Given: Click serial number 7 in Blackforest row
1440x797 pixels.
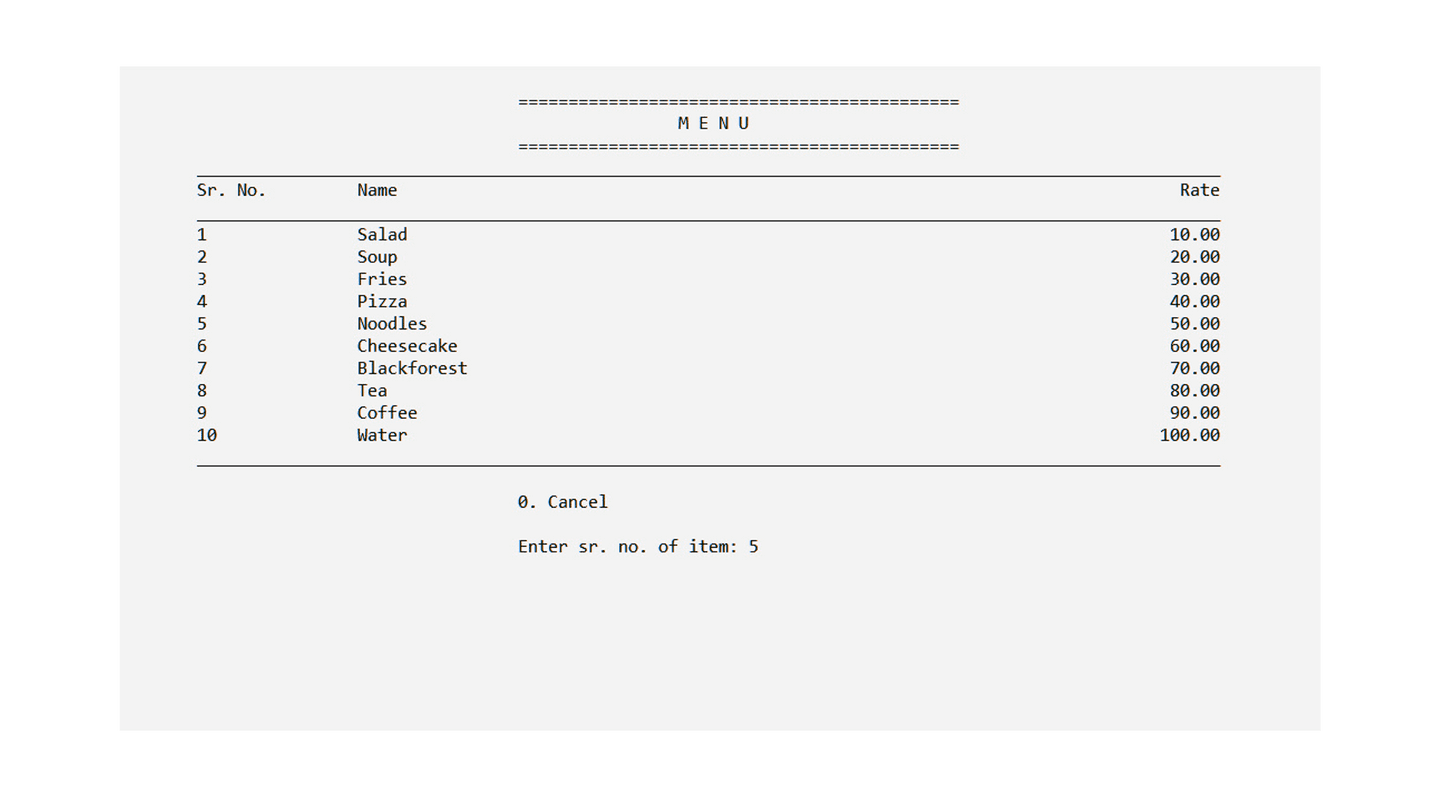Looking at the screenshot, I should (202, 368).
